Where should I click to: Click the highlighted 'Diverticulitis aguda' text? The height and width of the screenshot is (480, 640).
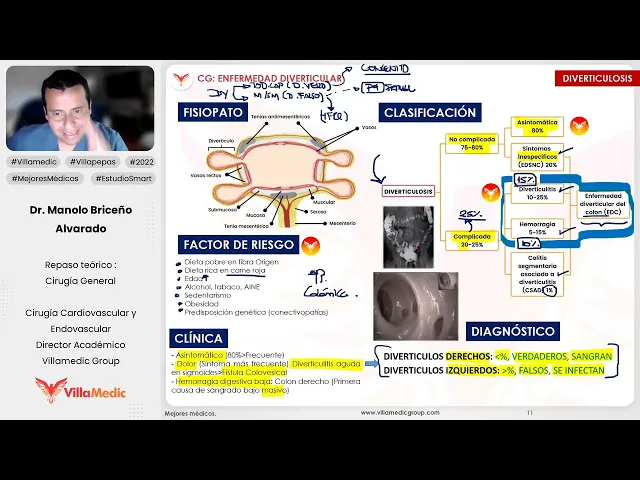click(x=327, y=364)
